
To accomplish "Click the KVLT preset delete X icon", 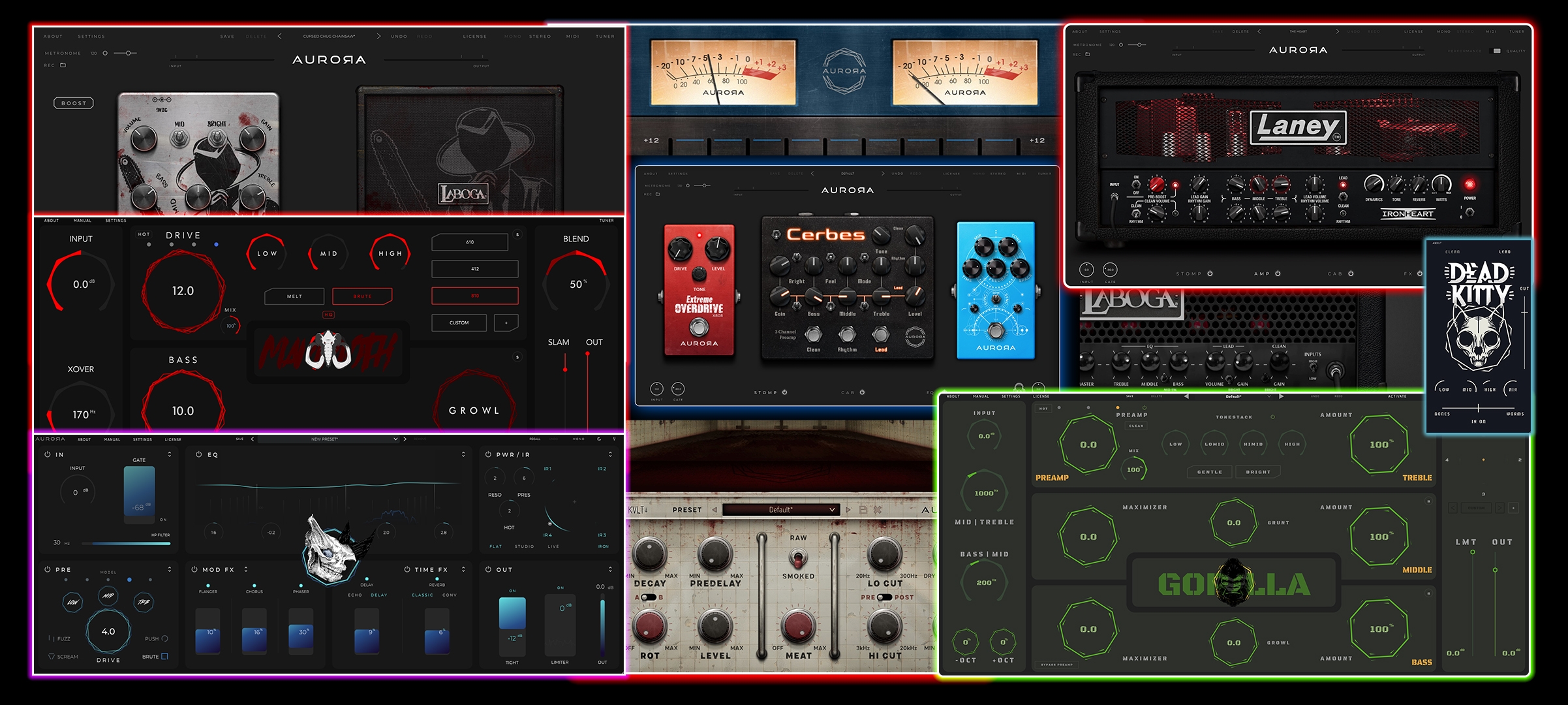I will pos(878,510).
